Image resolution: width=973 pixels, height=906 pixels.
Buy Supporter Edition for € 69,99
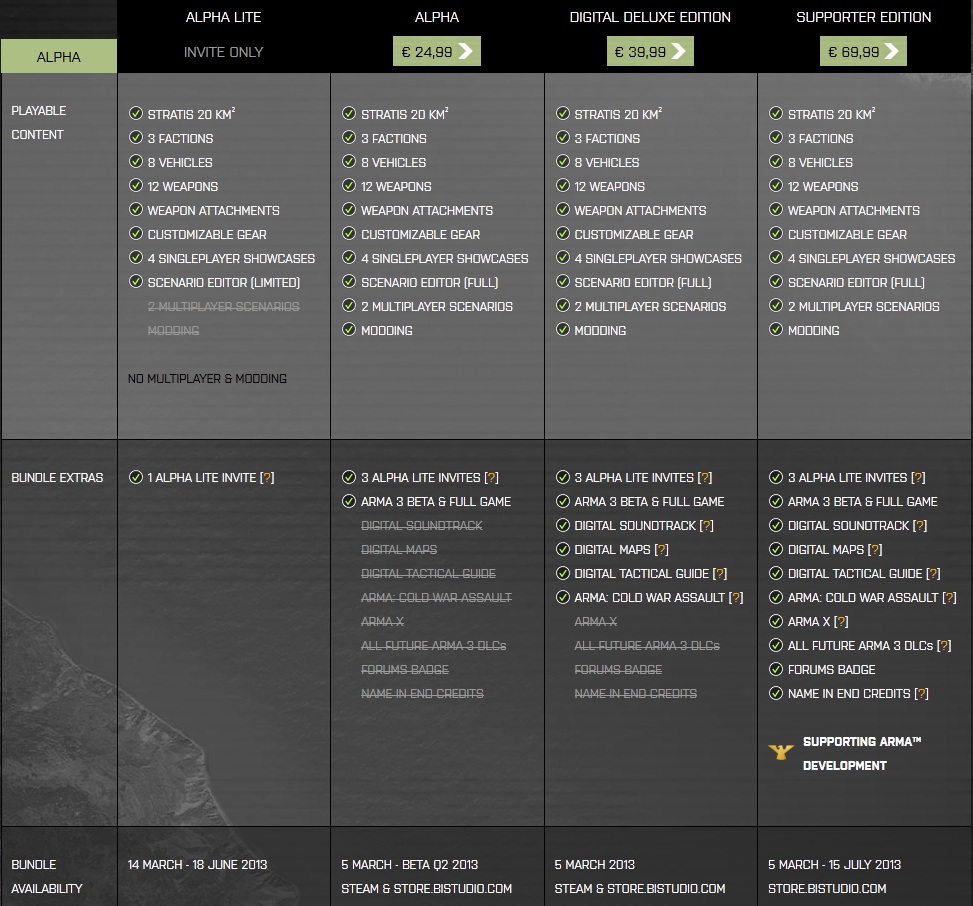pyautogui.click(x=863, y=52)
